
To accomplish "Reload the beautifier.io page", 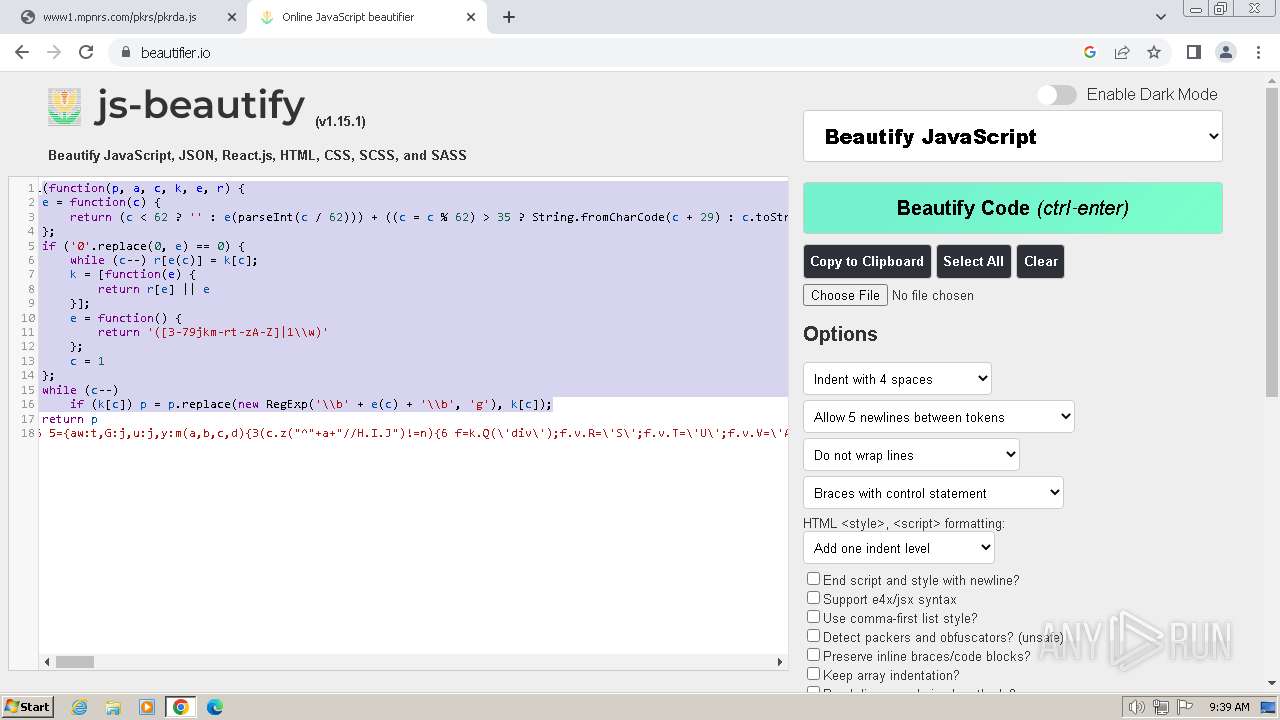I will pos(86,52).
